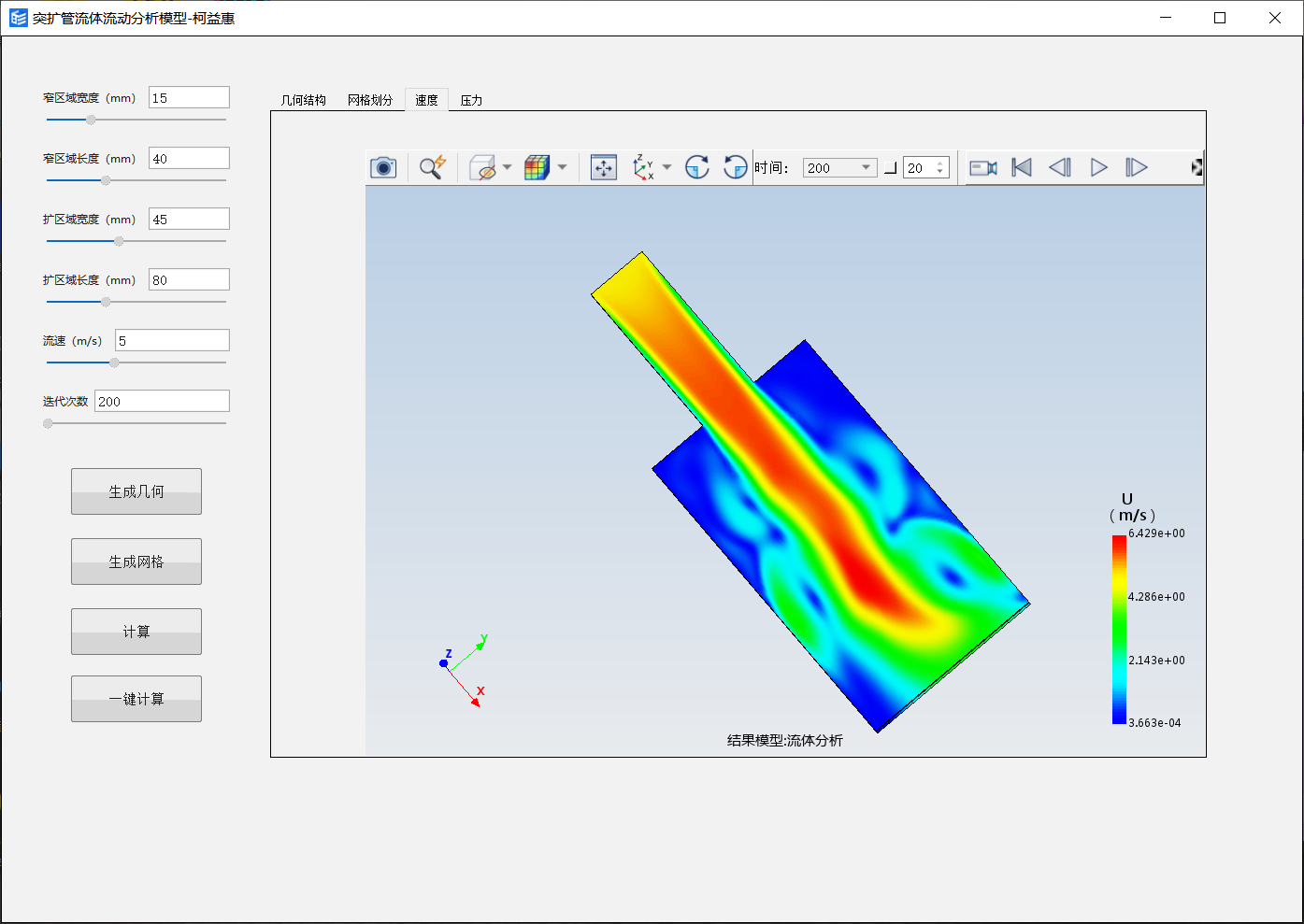Click the 迭代次数 input field

click(x=162, y=401)
